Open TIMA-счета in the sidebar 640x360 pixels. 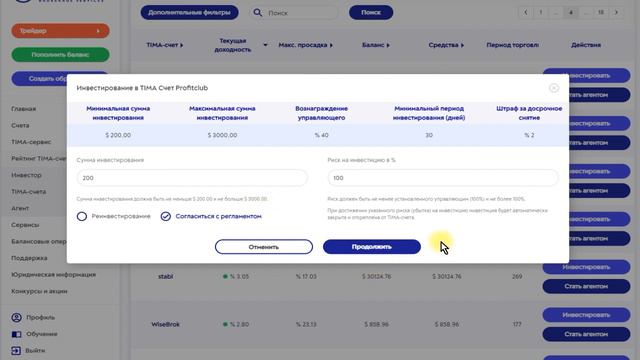(29, 191)
